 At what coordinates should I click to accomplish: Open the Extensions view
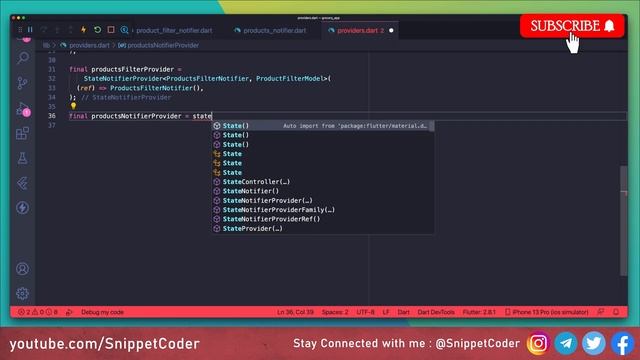tap(23, 133)
